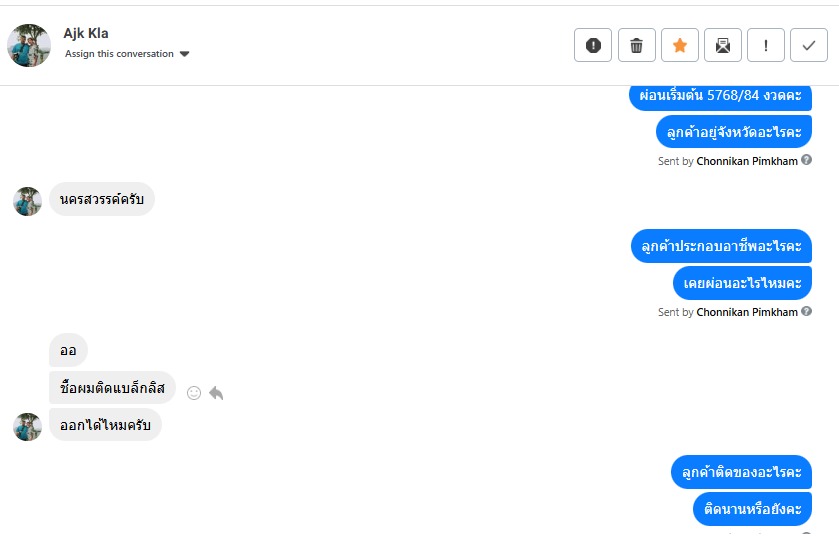Delete the conversation using trash icon
Image resolution: width=839 pixels, height=544 pixels.
pyautogui.click(x=636, y=45)
